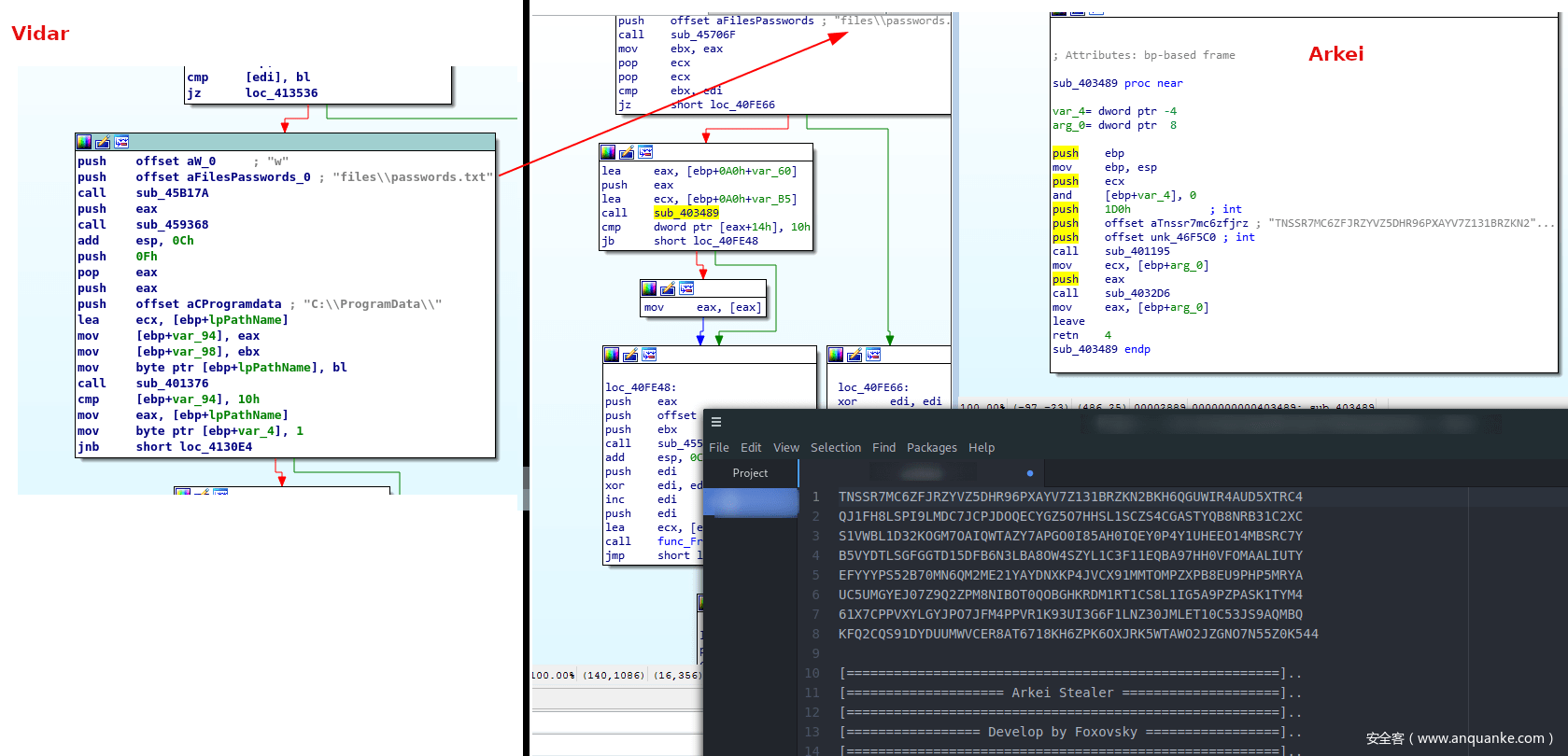Image resolution: width=1568 pixels, height=756 pixels.
Task: Click the color palette icon on the Vidar node
Action: 84,142
